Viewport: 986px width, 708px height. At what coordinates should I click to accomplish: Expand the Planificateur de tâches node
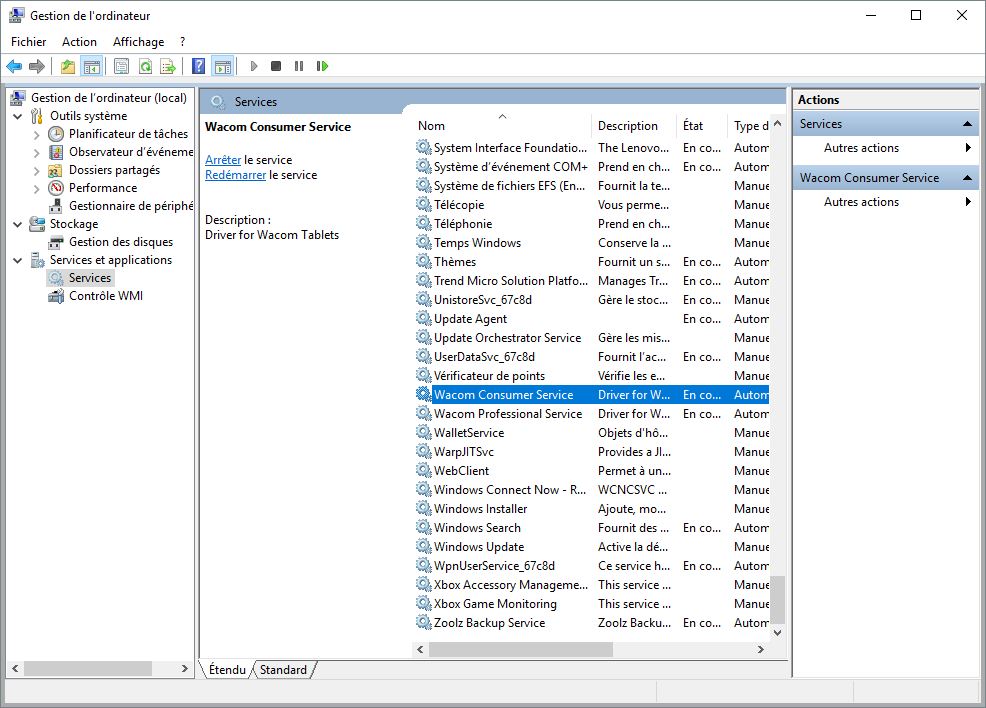[x=36, y=135]
